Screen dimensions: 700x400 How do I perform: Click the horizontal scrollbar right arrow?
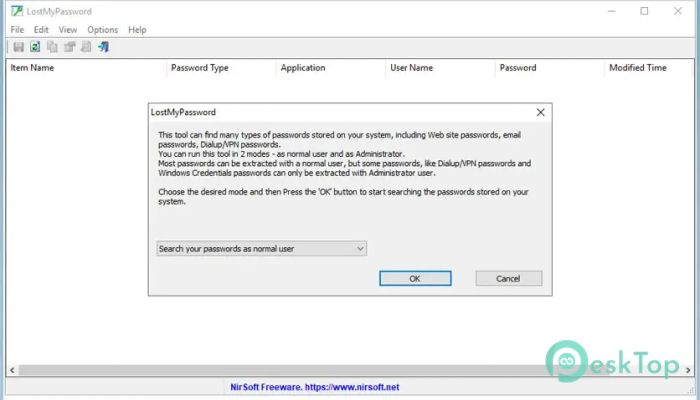688,370
